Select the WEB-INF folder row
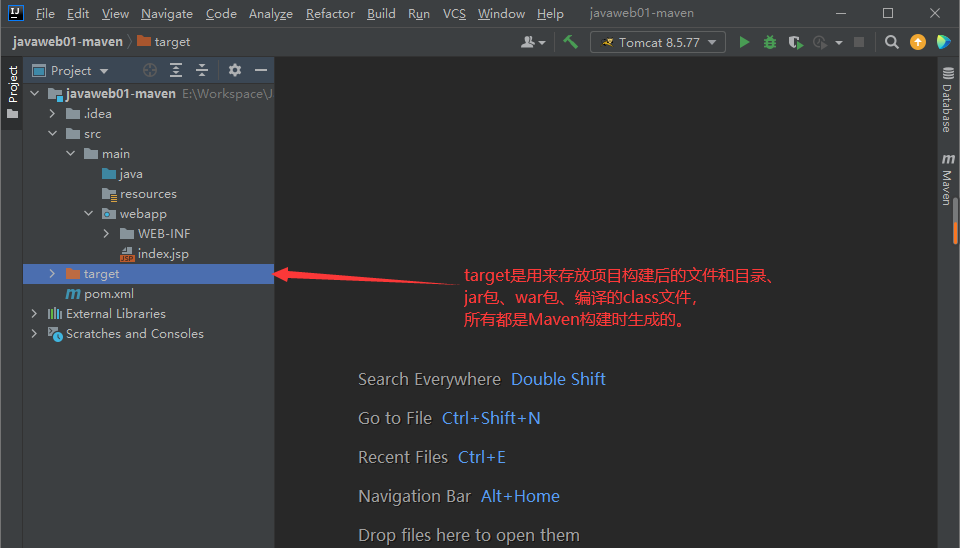This screenshot has height=548, width=960. click(148, 234)
